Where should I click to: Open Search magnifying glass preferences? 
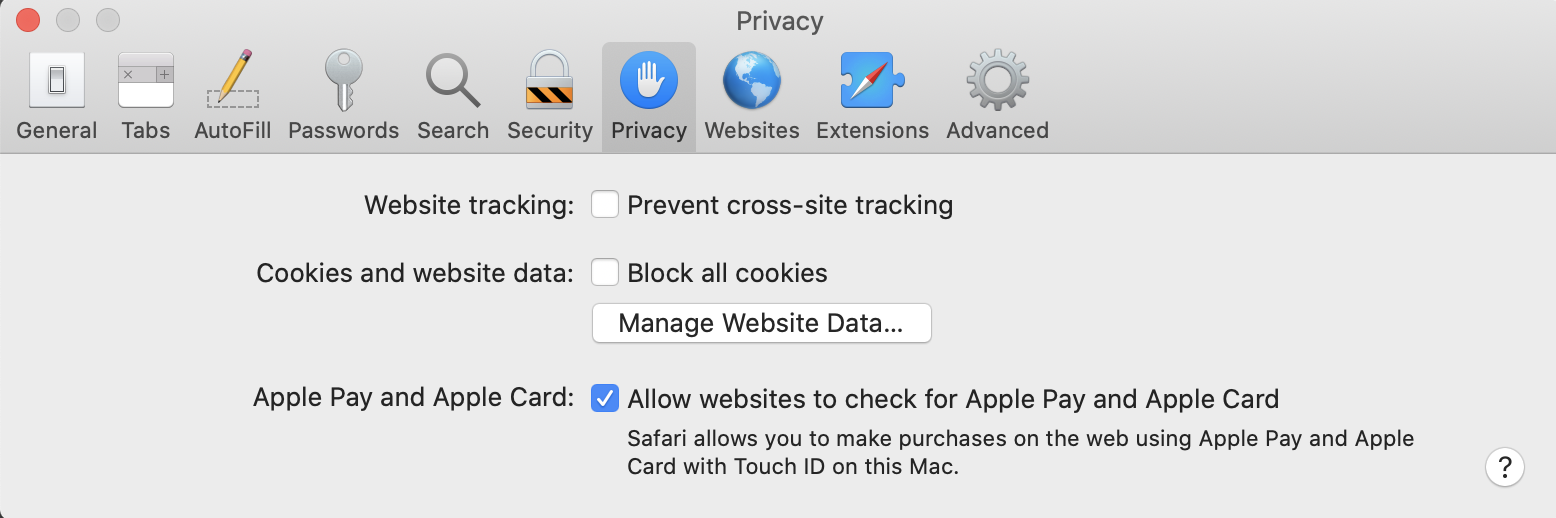[x=453, y=81]
